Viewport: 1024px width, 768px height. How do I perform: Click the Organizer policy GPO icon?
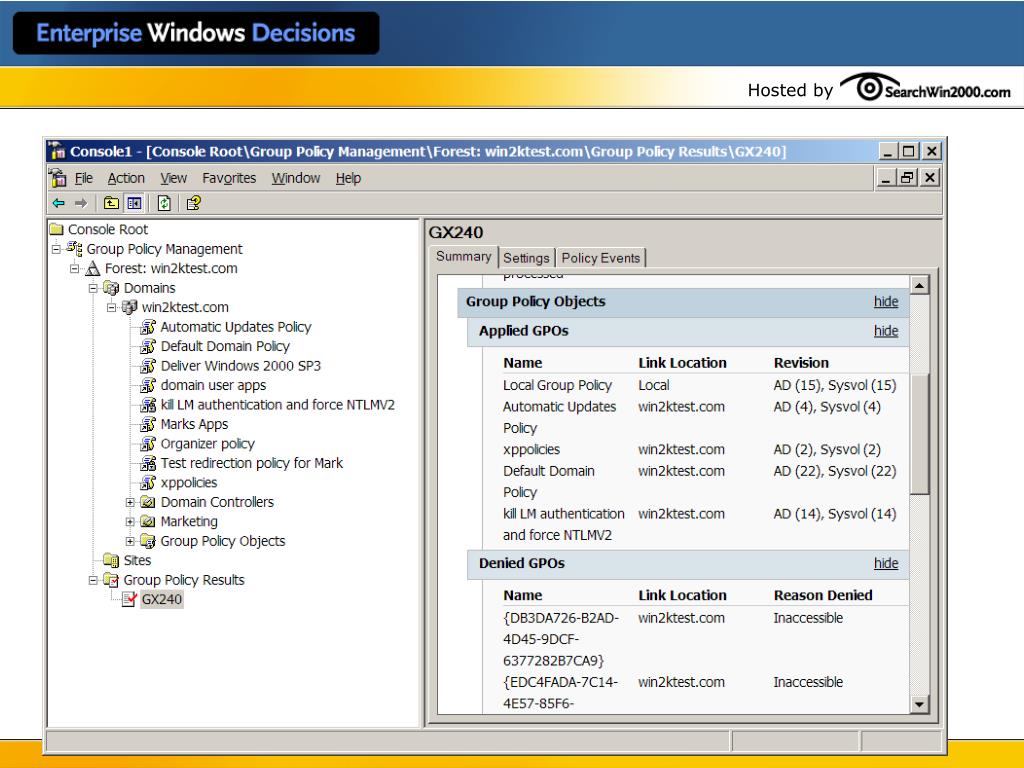pos(148,443)
